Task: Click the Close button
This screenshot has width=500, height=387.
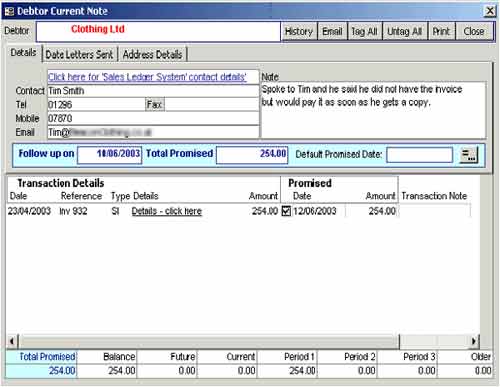Action: click(x=474, y=31)
